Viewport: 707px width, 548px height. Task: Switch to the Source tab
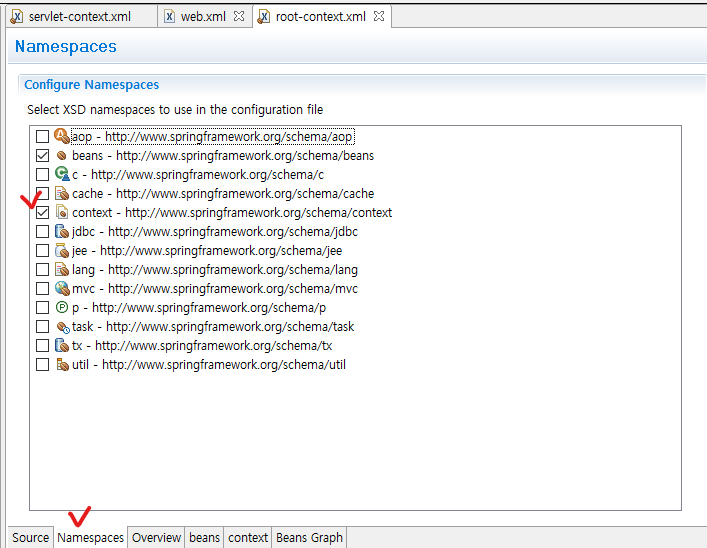click(x=30, y=538)
